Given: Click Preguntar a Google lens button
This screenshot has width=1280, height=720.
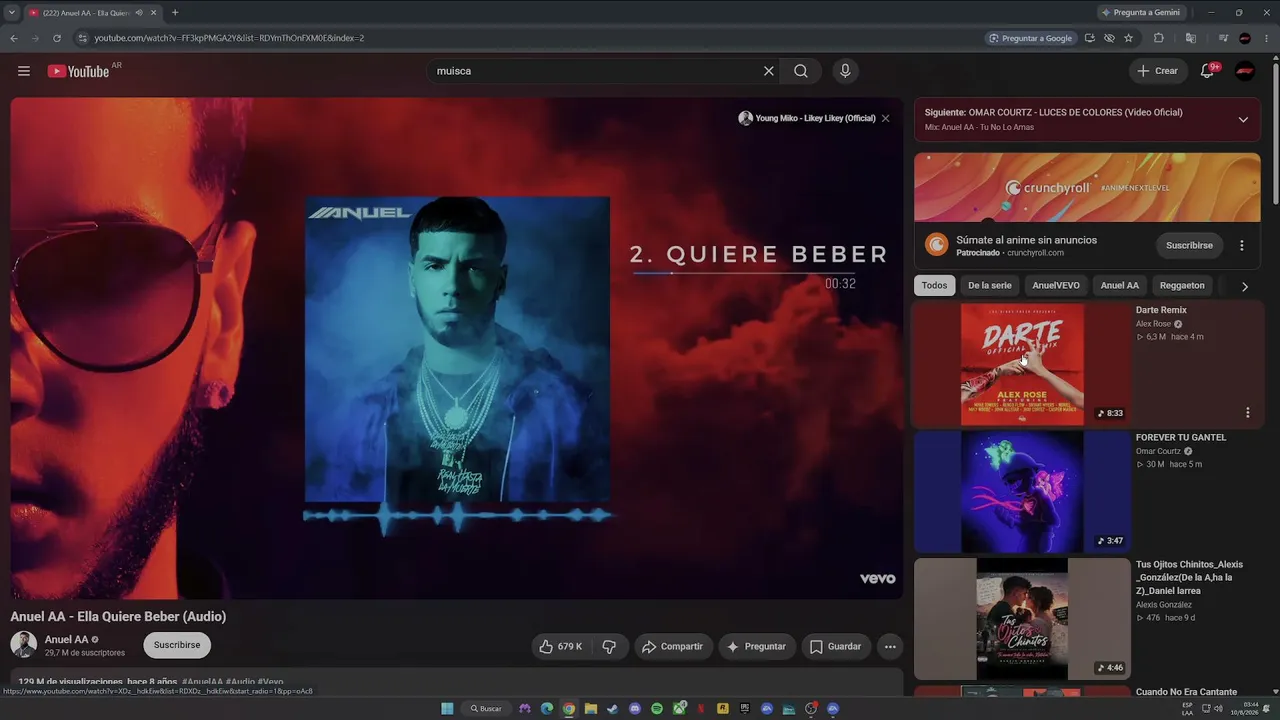Looking at the screenshot, I should (1030, 38).
